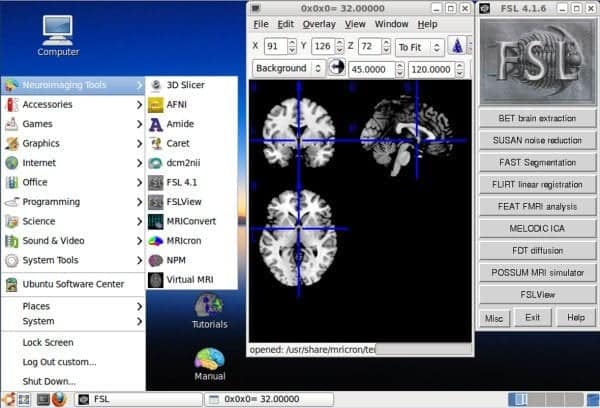Click Exit in the FSL window
Screen dimensions: 600x408
tap(533, 318)
